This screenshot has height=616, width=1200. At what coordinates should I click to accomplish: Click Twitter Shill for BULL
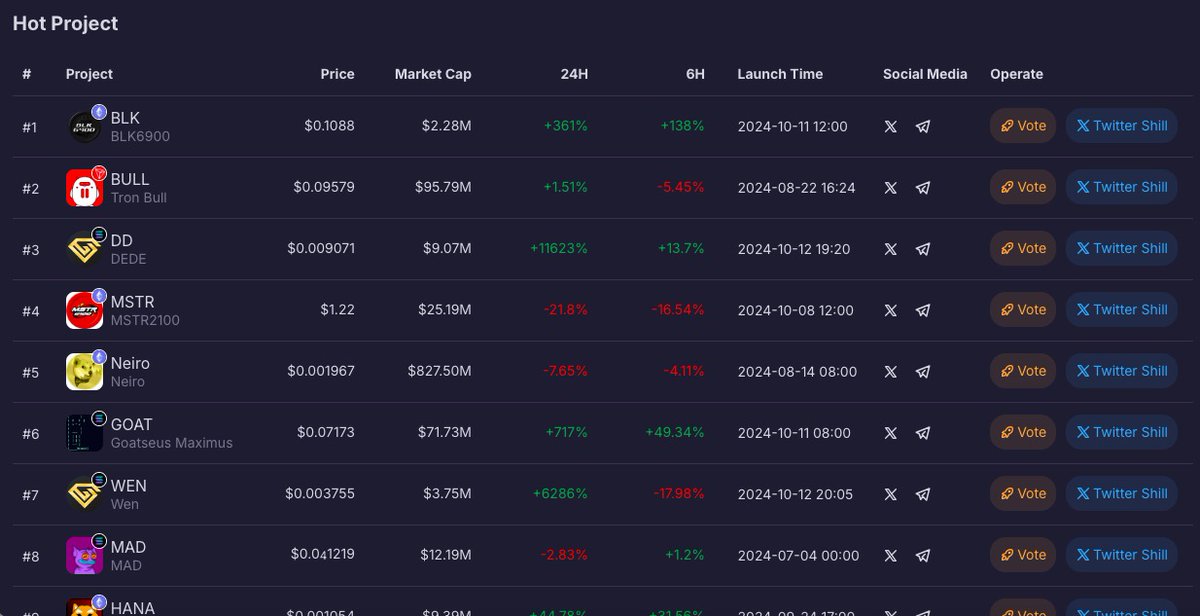(x=1121, y=187)
